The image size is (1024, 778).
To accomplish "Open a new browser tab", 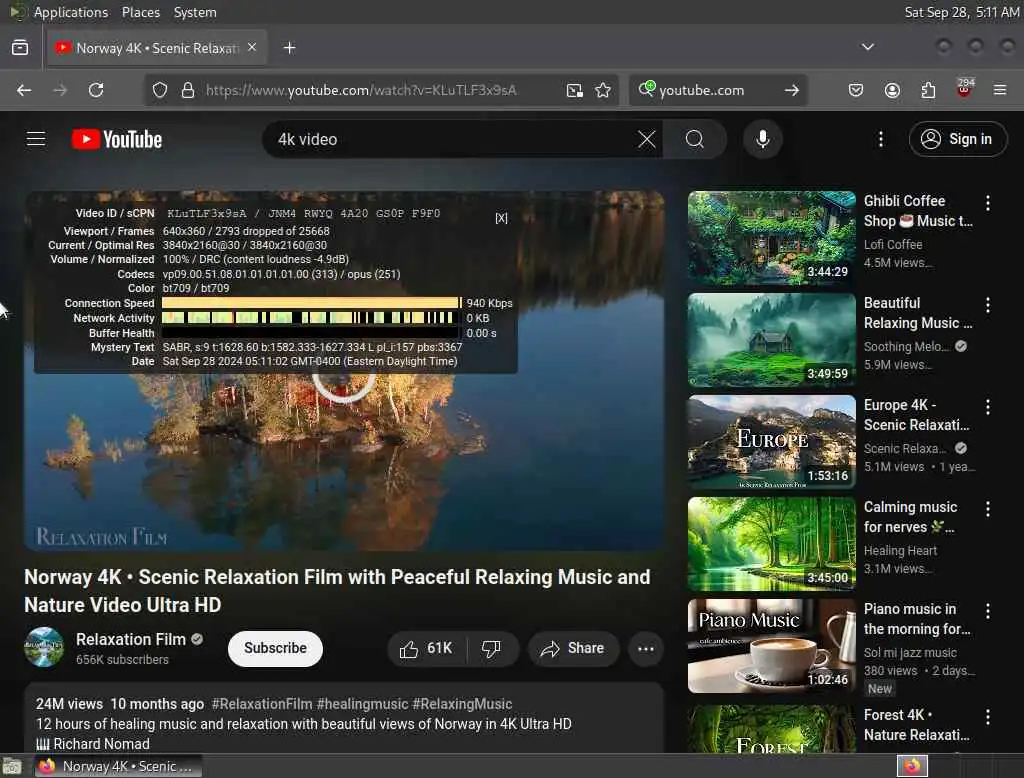I will [289, 48].
